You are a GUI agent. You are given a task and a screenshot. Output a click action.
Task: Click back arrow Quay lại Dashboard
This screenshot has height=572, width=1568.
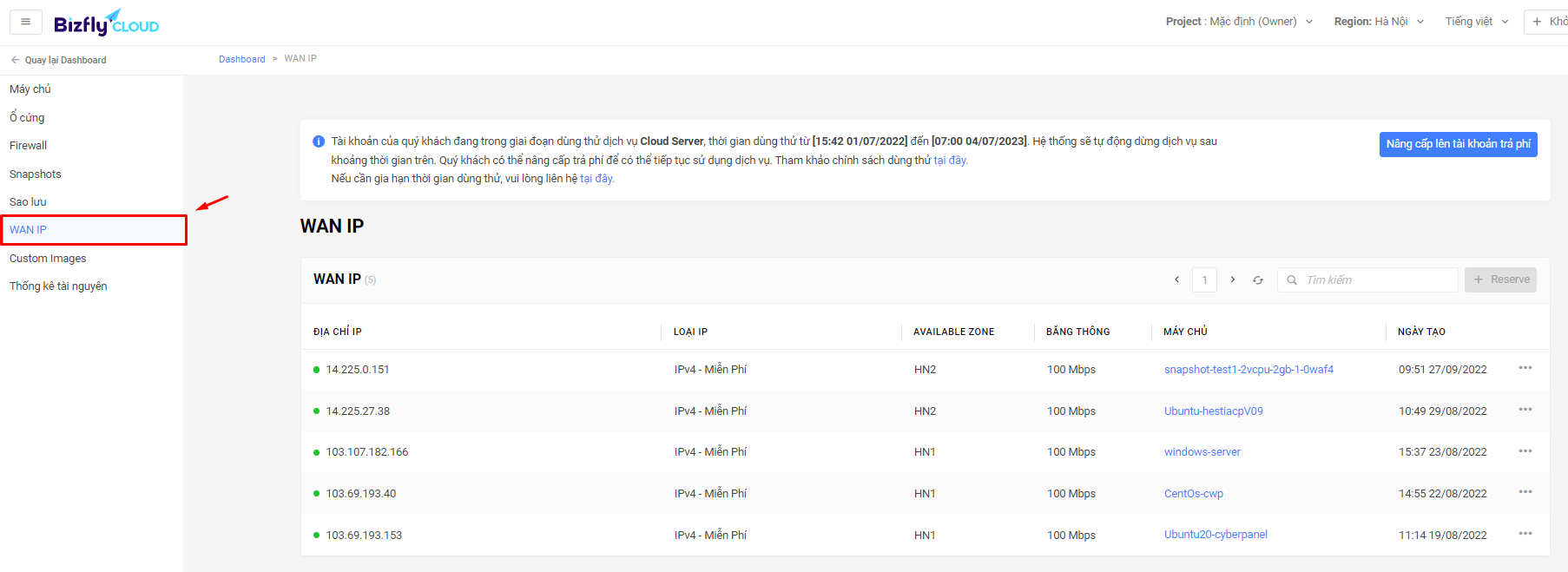pyautogui.click(x=58, y=60)
